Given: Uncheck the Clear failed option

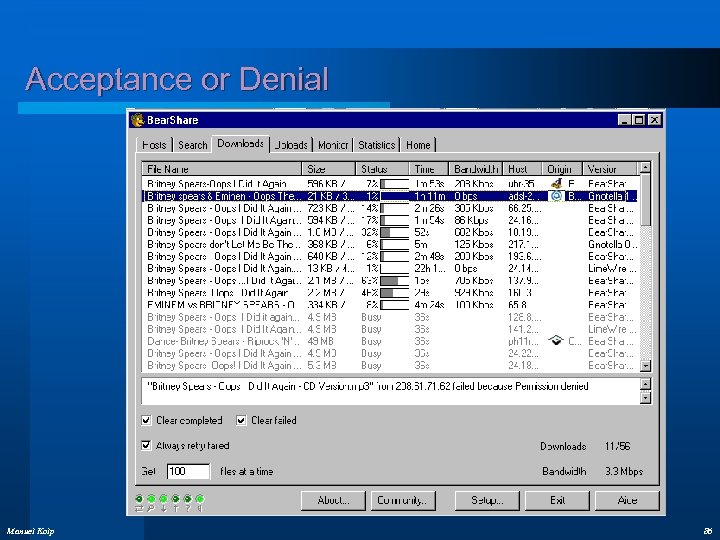Looking at the screenshot, I should click(243, 421).
